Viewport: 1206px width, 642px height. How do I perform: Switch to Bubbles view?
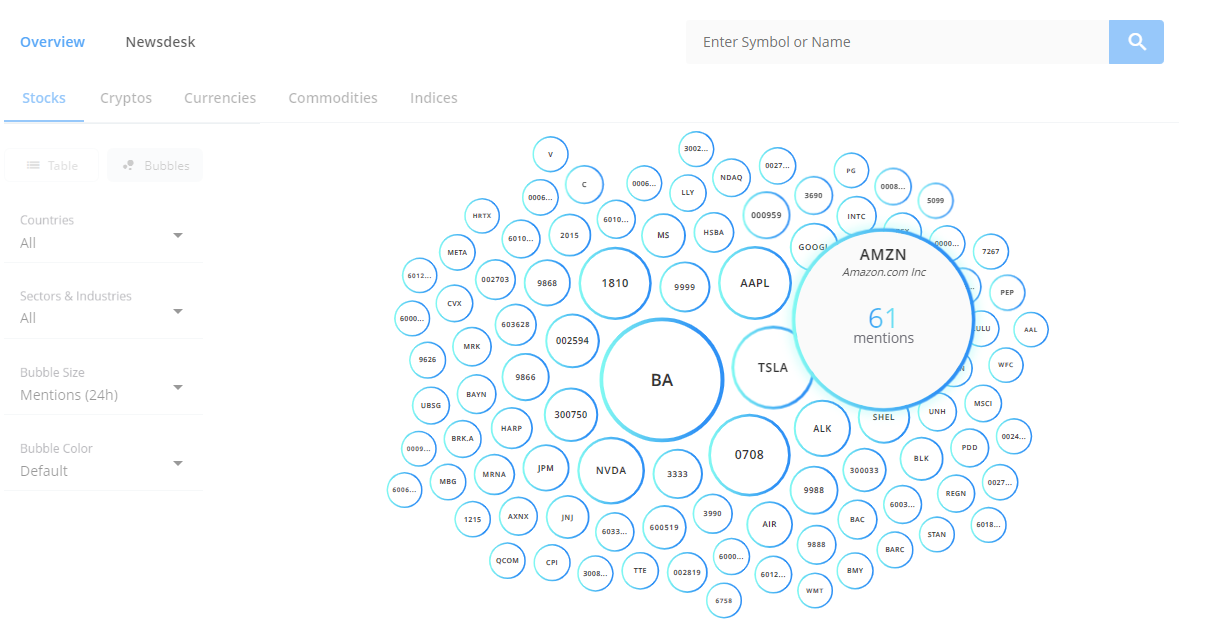[155, 165]
